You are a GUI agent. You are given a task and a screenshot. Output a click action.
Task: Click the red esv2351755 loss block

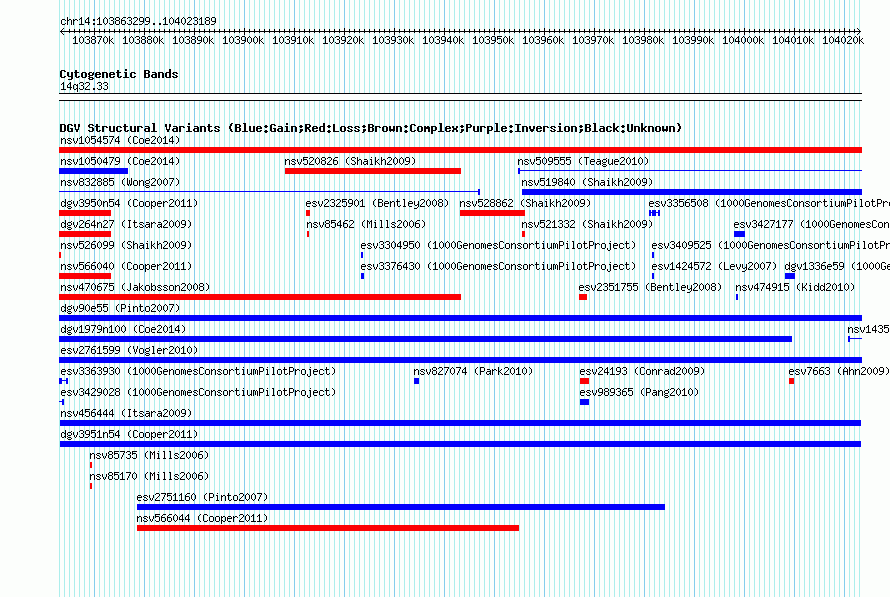coord(583,297)
